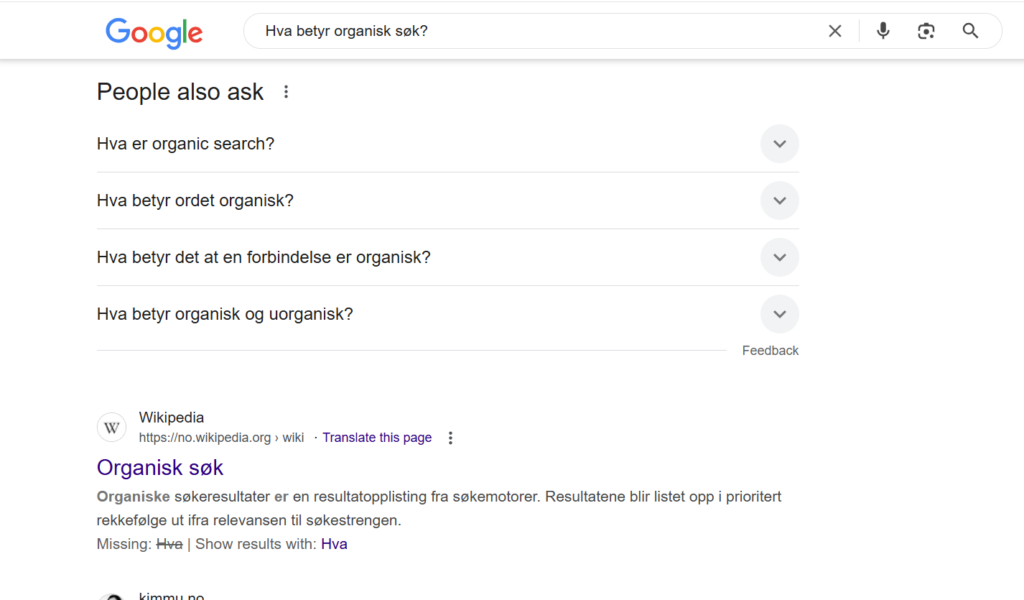Click the 'Organiske søkeresultater' snippet text
Image resolution: width=1024 pixels, height=600 pixels.
tap(439, 509)
